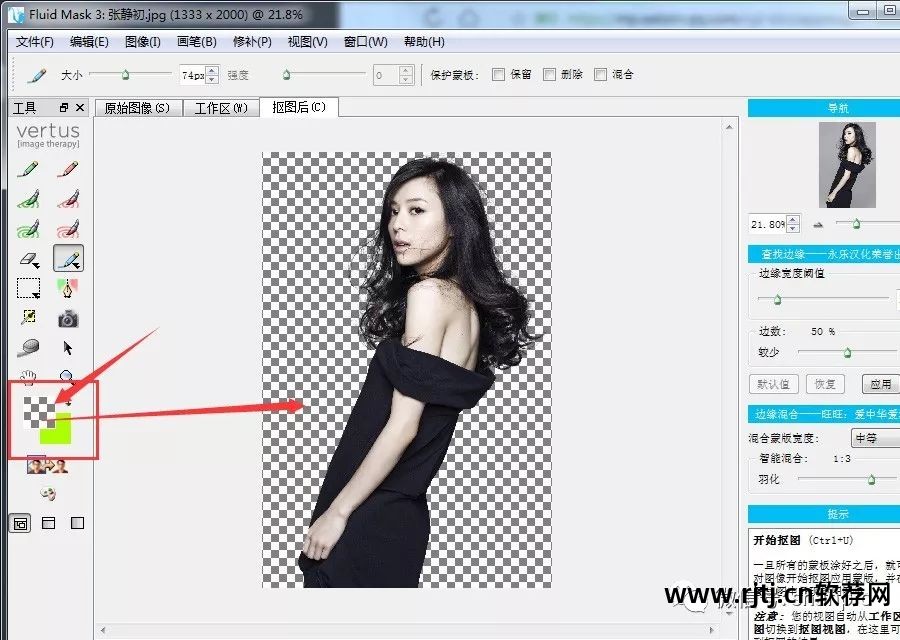Viewport: 900px width, 640px height.
Task: Open the 画笔(B) menu
Action: [x=196, y=41]
